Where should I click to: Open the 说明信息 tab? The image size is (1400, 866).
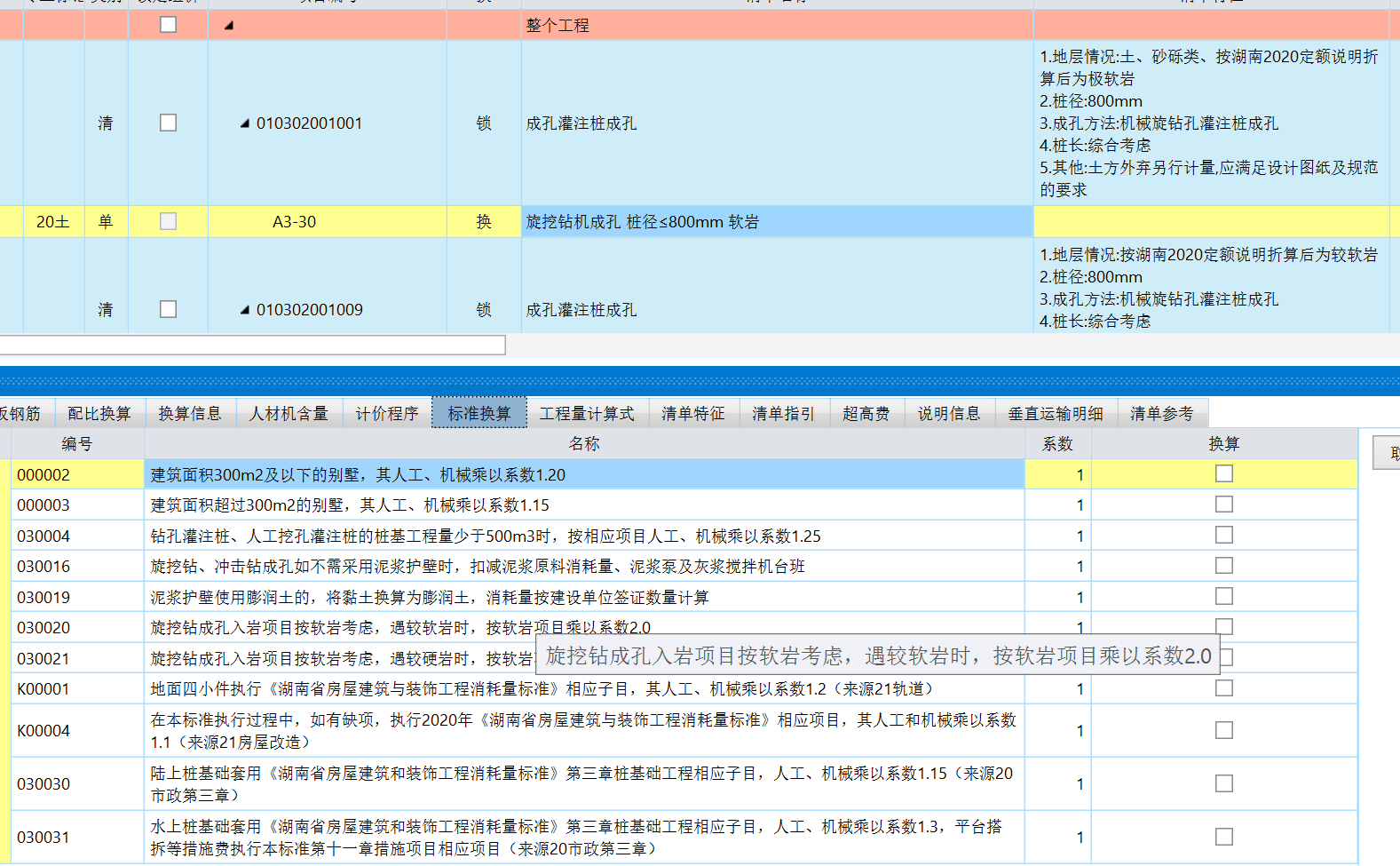(949, 413)
